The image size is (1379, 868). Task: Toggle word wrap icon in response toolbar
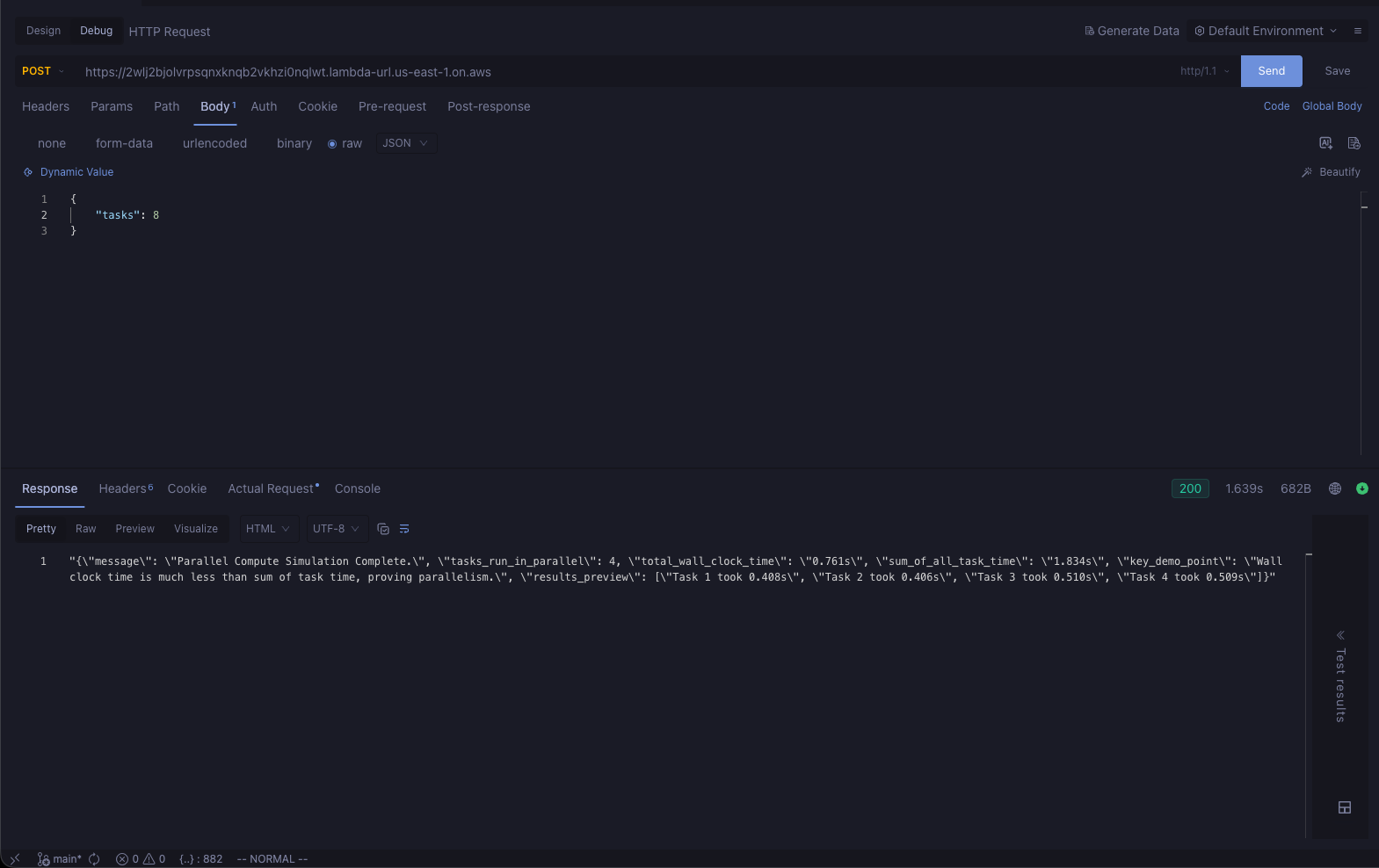(x=404, y=529)
